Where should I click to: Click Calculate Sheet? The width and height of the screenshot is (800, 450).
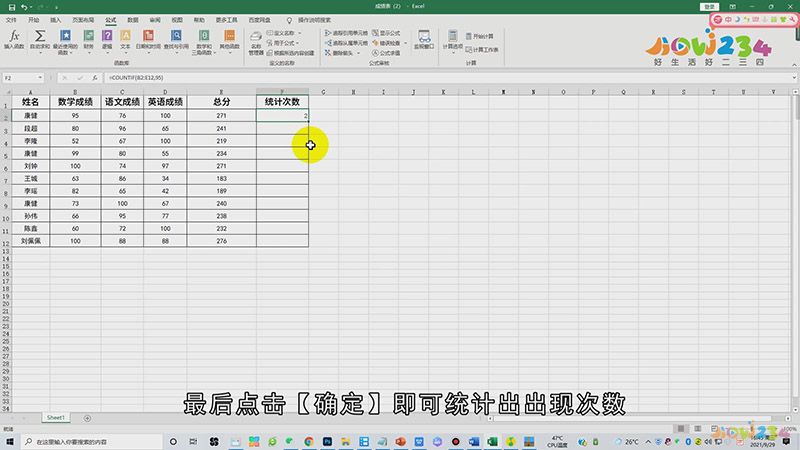pos(482,49)
